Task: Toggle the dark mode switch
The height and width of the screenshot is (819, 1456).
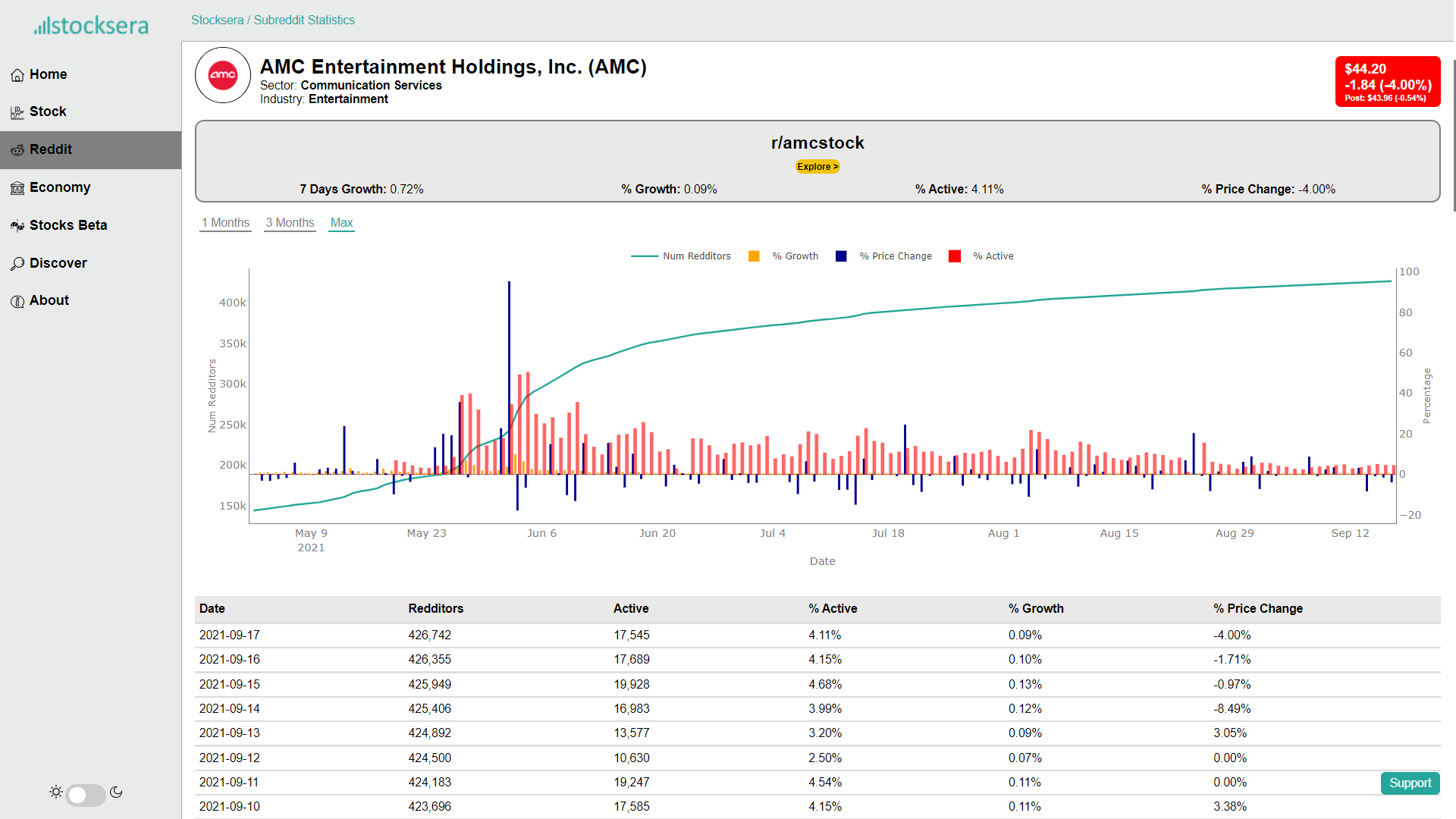Action: (86, 794)
